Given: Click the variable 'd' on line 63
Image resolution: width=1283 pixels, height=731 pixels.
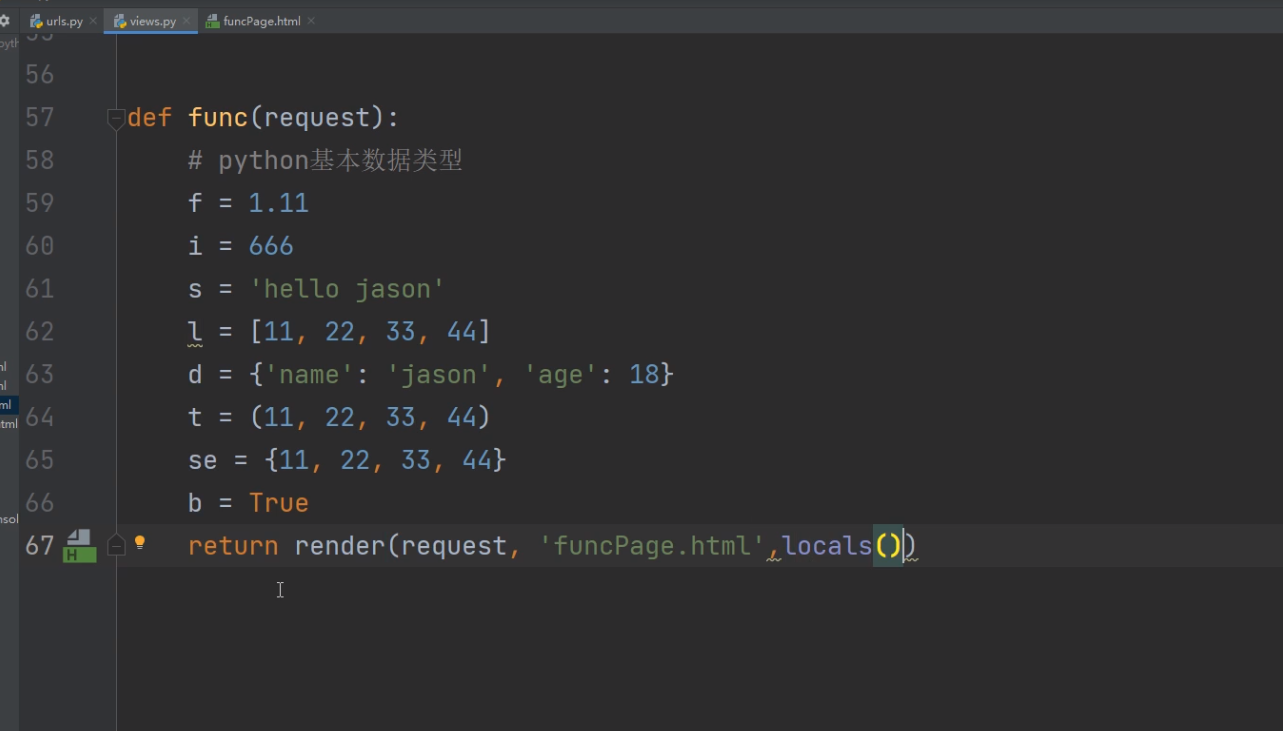Looking at the screenshot, I should pos(195,374).
